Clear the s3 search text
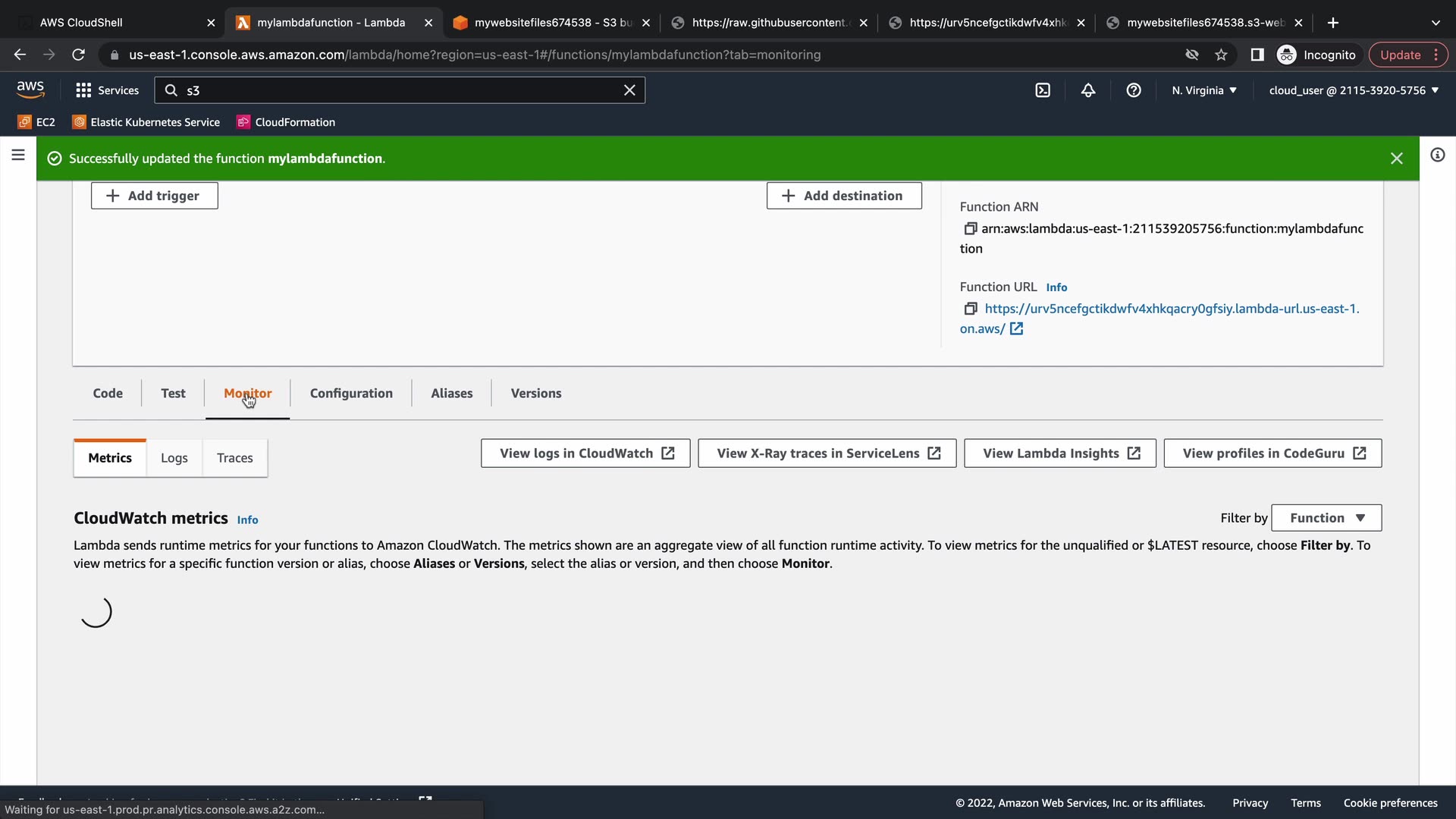Viewport: 1456px width, 819px height. (629, 90)
